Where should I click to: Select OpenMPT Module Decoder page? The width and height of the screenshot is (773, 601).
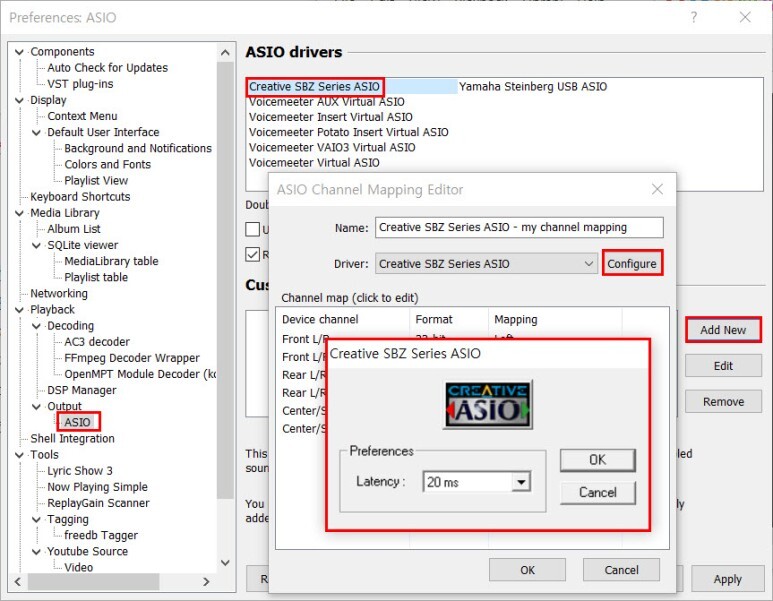[140, 374]
